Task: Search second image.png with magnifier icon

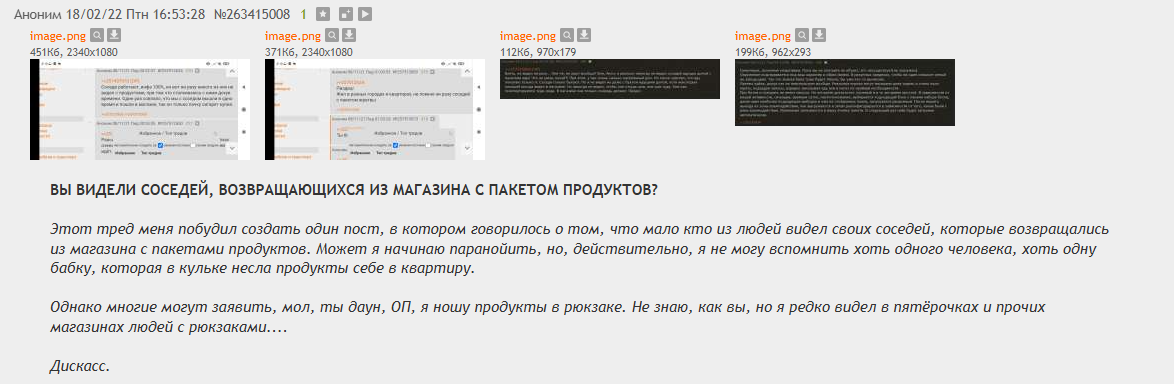Action: click(332, 35)
